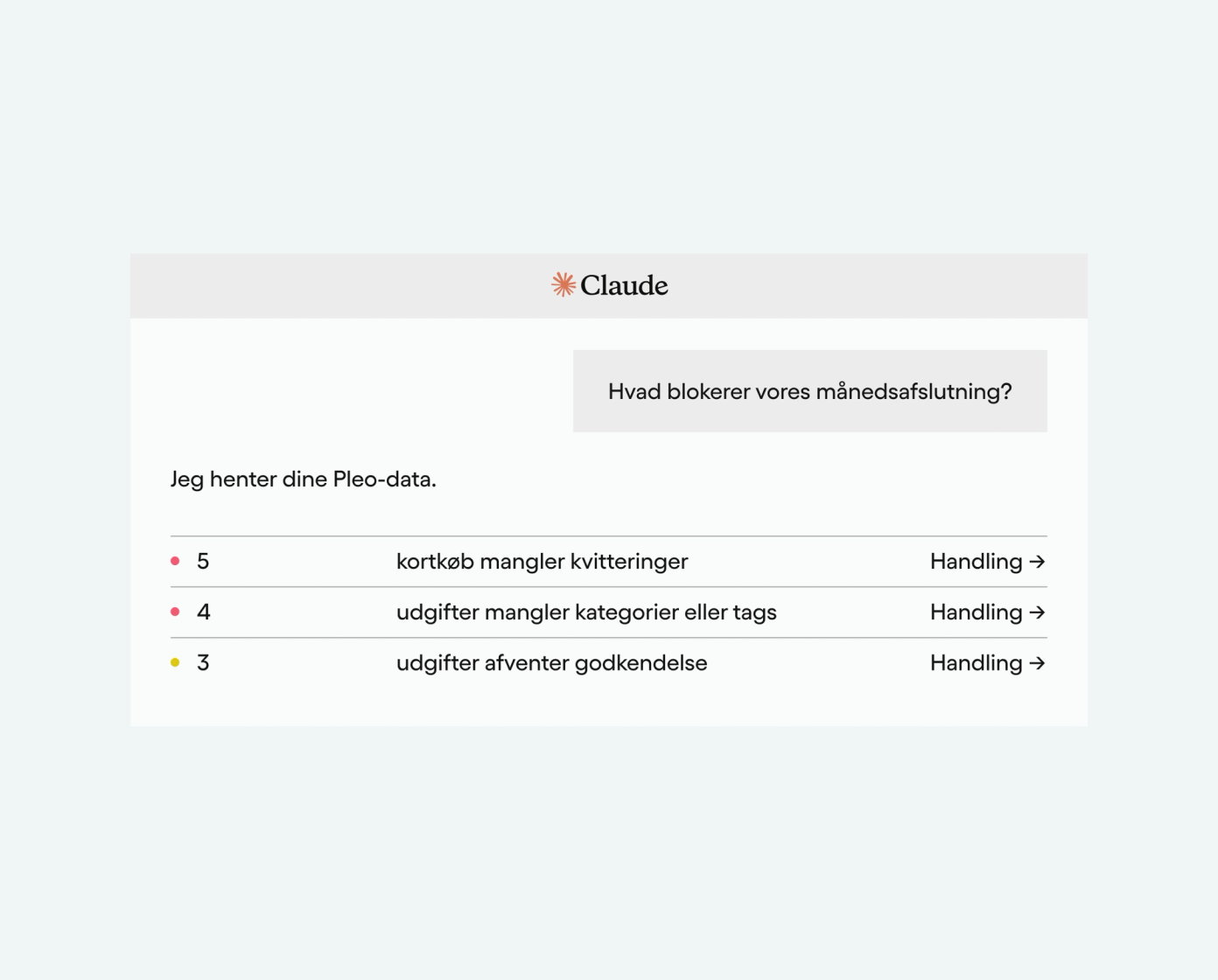1218x980 pixels.
Task: Open Handling for missing receipts row
Action: tap(987, 562)
